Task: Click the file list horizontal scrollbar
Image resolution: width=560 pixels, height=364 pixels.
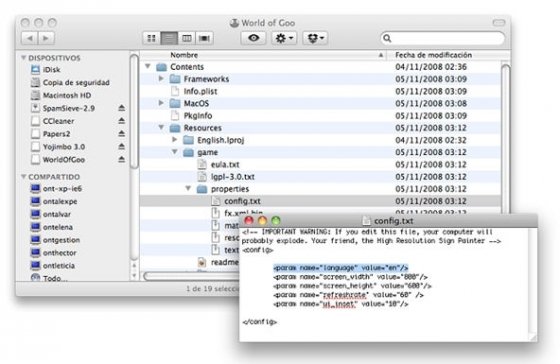Action: (191, 276)
